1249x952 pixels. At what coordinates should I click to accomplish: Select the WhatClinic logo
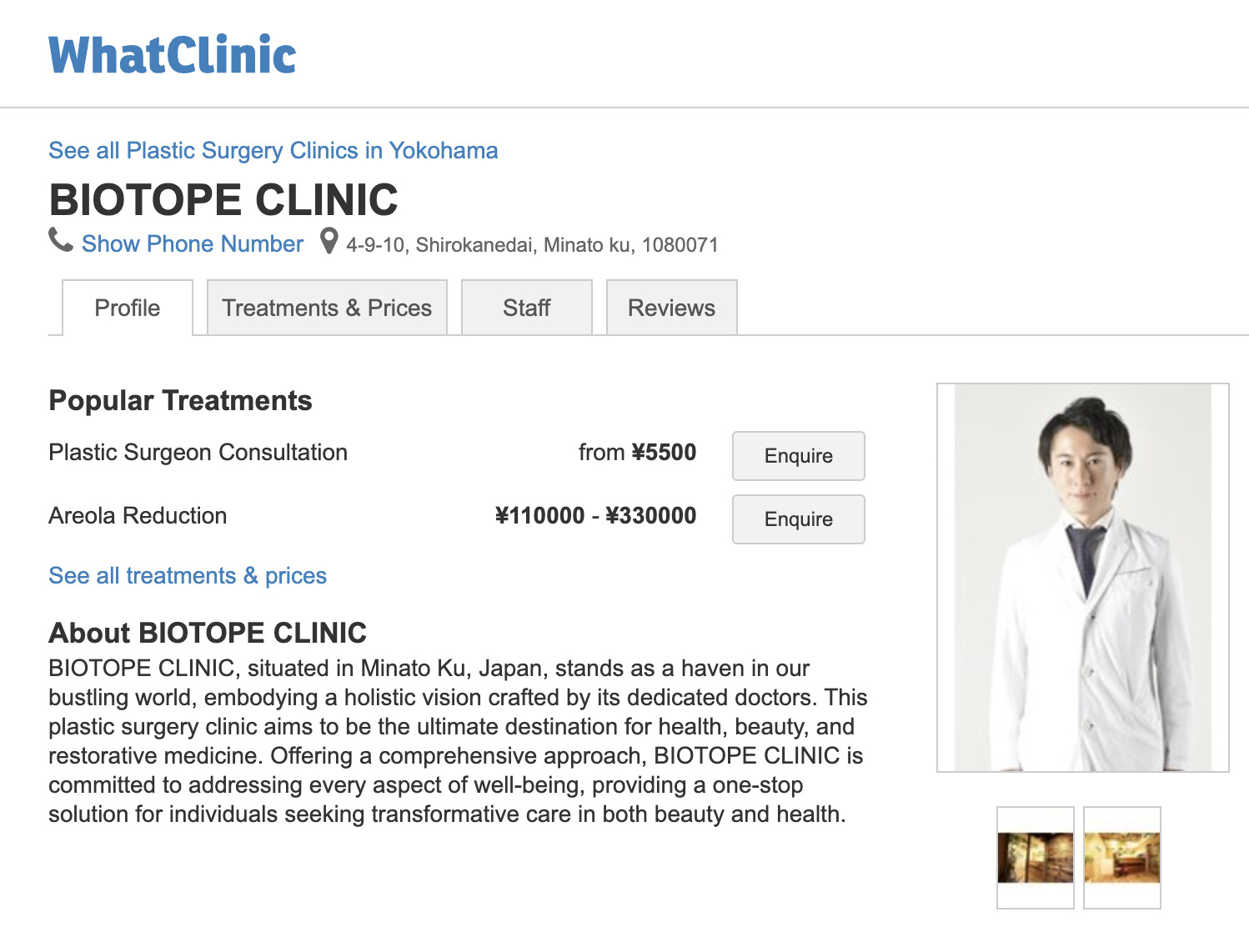point(171,54)
